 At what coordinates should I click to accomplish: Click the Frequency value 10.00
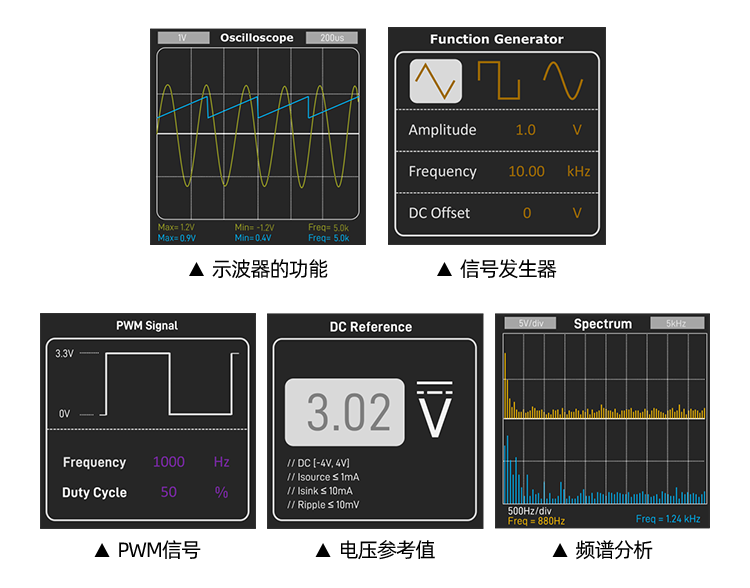click(526, 171)
